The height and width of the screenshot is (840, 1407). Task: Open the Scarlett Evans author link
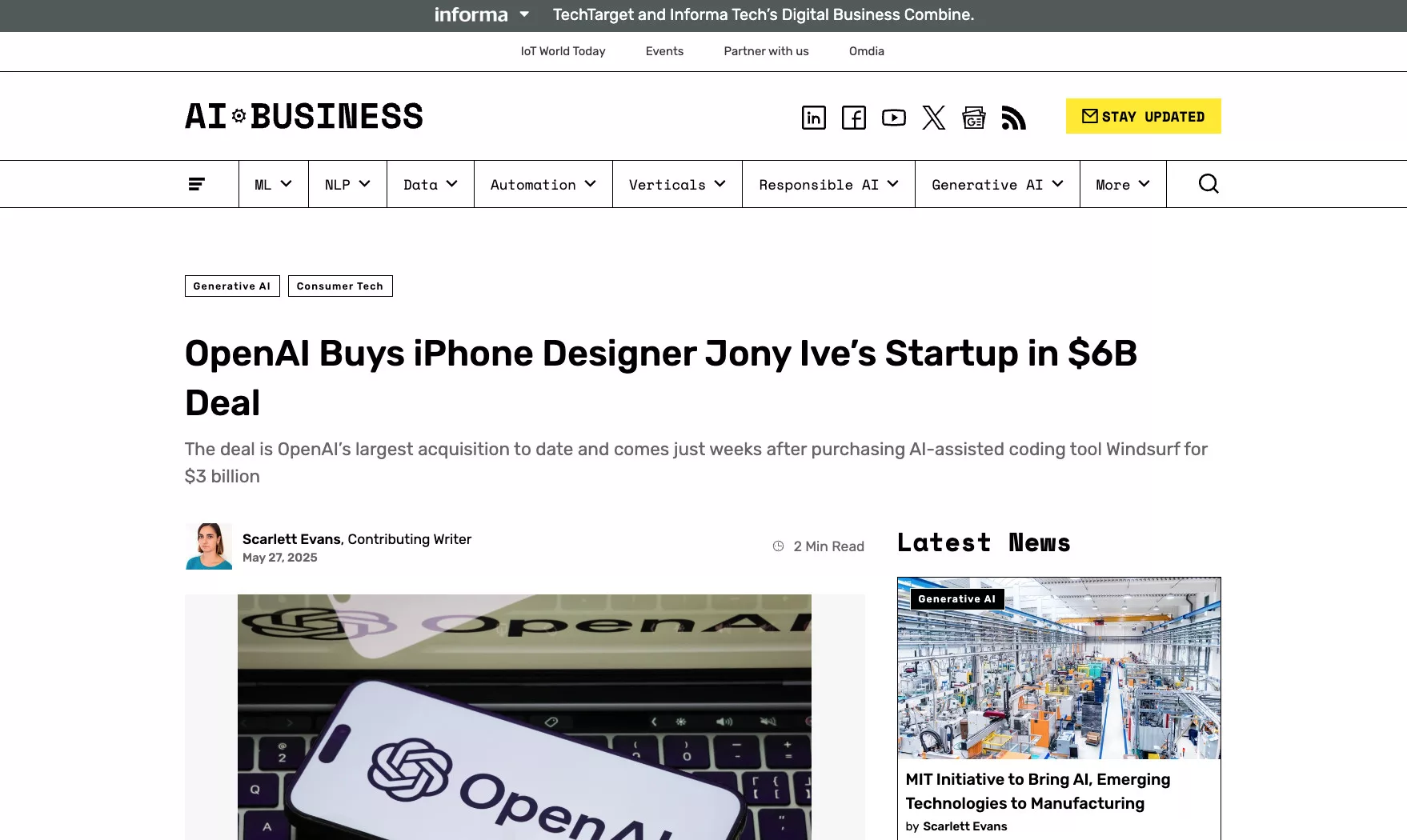291,539
